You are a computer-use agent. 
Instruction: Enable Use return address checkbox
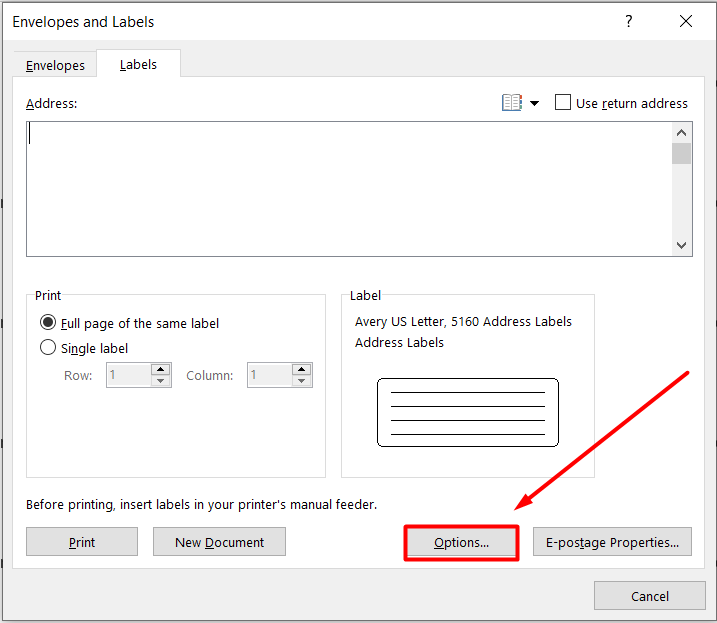[562, 102]
